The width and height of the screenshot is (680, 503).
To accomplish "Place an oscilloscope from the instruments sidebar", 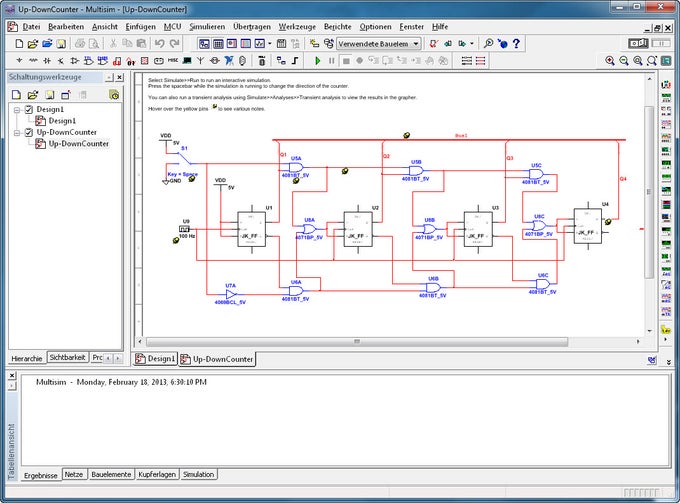I will [x=666, y=123].
